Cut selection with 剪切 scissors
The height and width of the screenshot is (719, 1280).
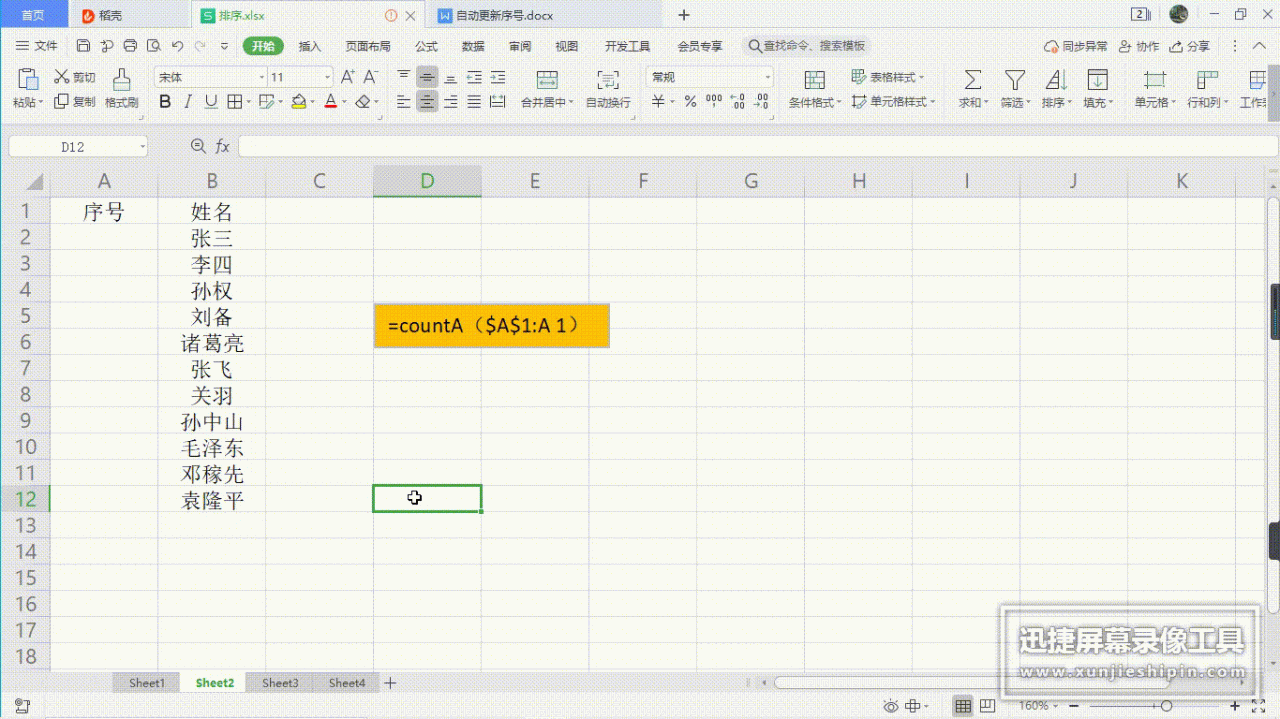(75, 77)
